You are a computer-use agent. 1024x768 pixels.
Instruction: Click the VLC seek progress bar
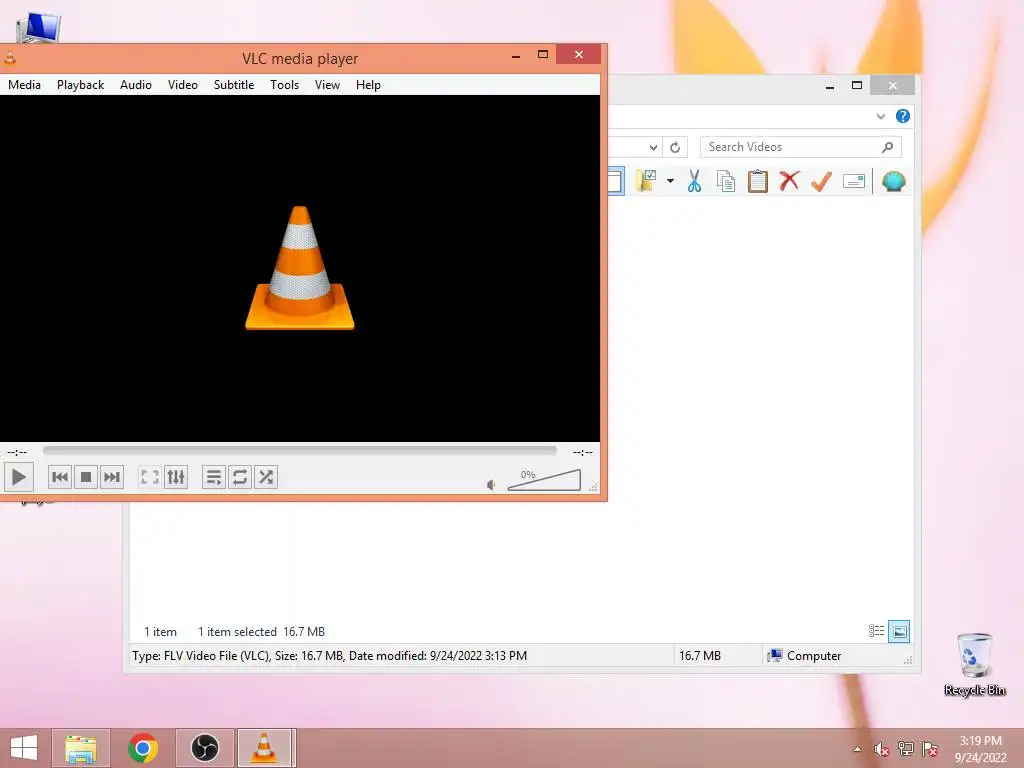tap(300, 451)
